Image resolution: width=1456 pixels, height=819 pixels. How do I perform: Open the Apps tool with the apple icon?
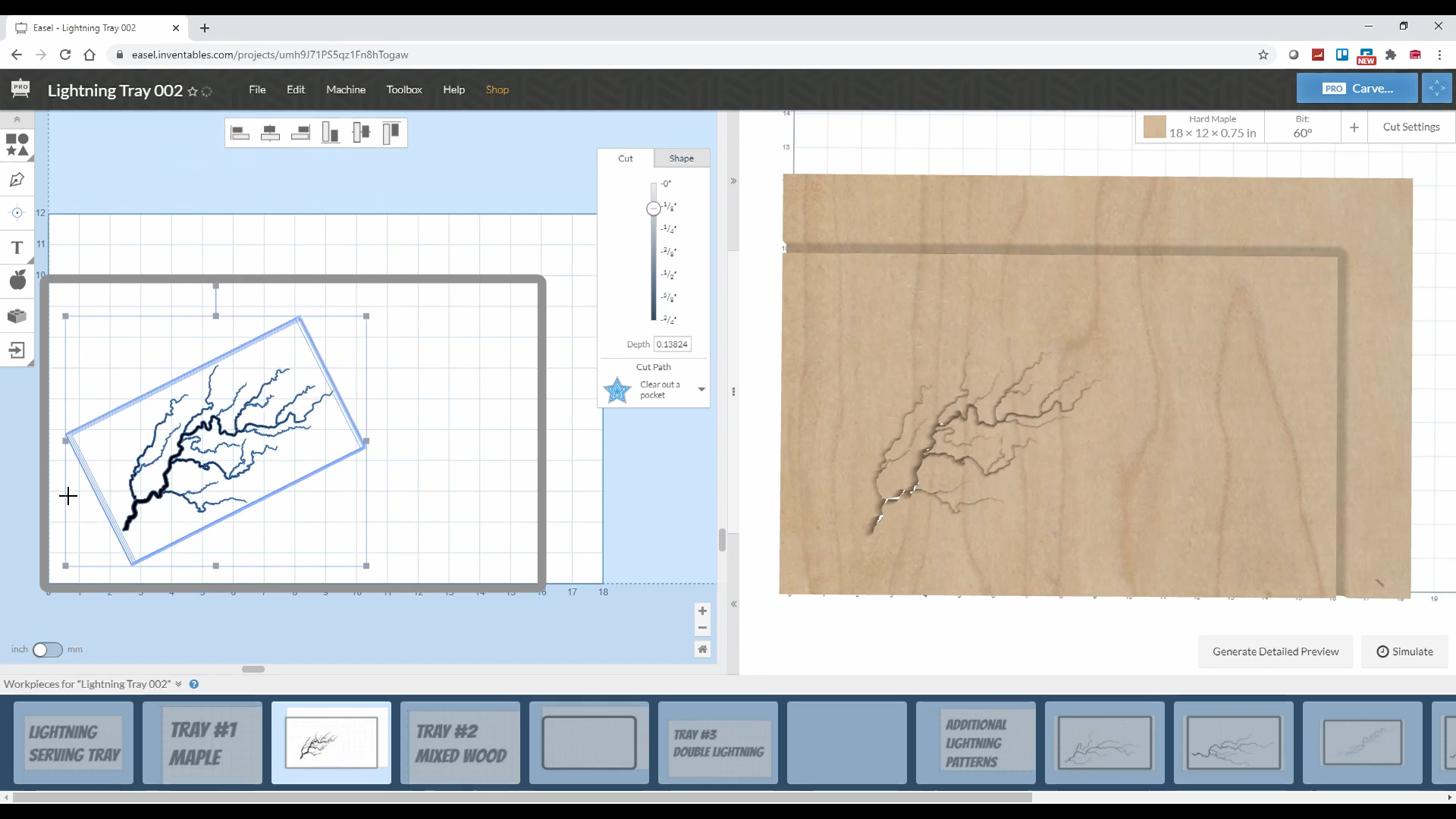pos(17,281)
